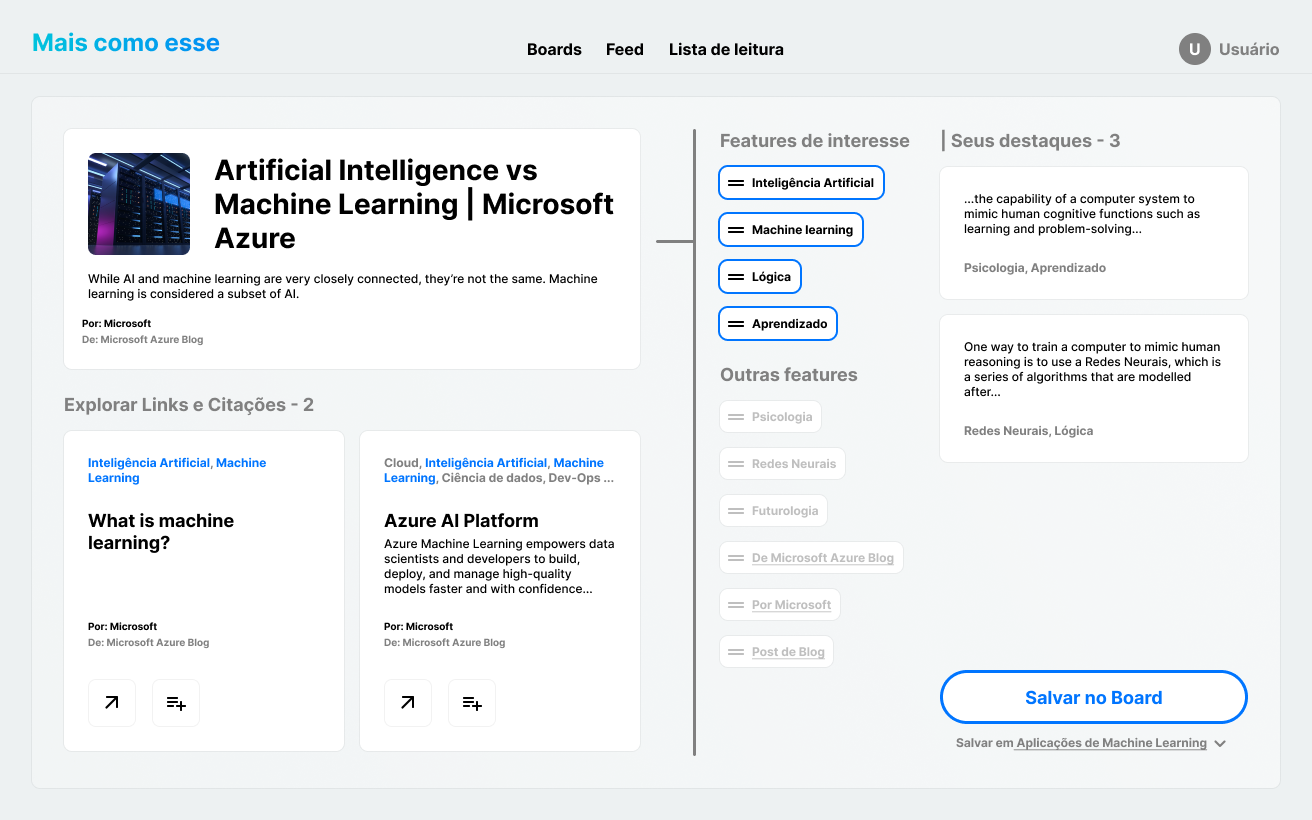Open link arrow on Azure AI Platform card
The height and width of the screenshot is (820, 1312).
[x=408, y=703]
